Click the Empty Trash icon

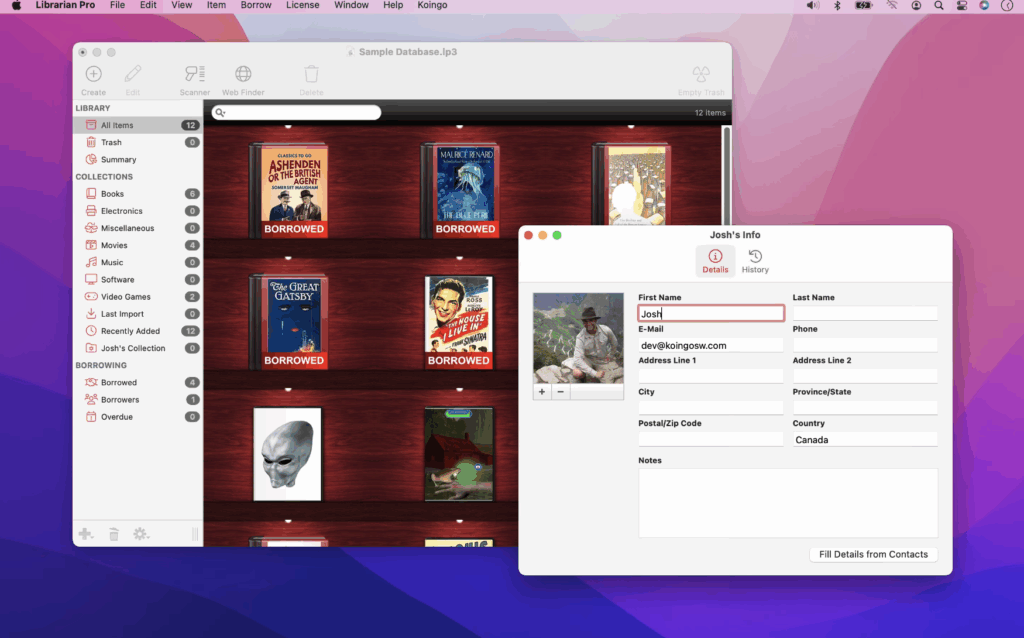[700, 73]
